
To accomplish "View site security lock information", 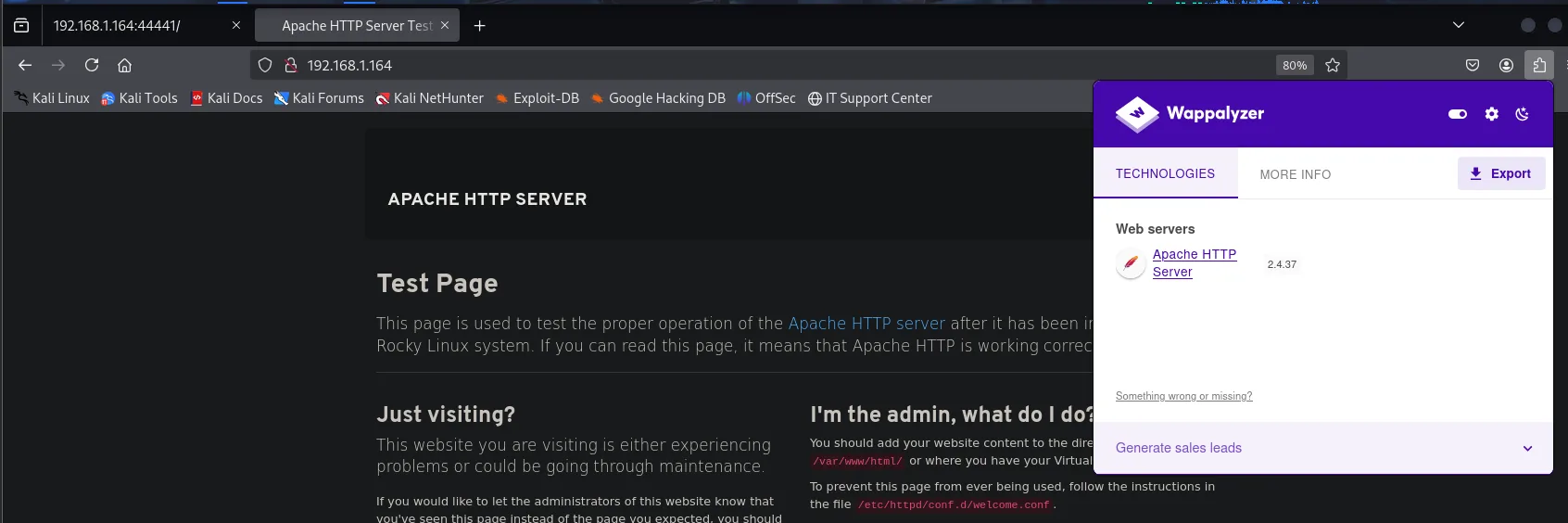I will (290, 65).
